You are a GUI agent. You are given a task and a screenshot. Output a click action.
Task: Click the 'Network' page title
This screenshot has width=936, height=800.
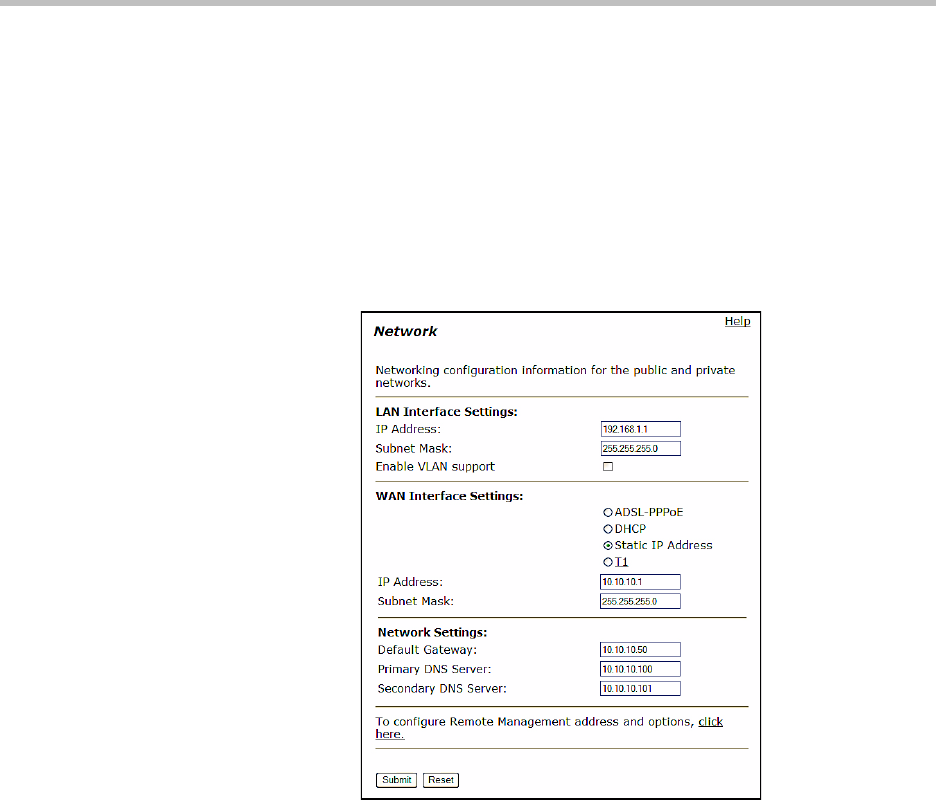click(x=405, y=331)
